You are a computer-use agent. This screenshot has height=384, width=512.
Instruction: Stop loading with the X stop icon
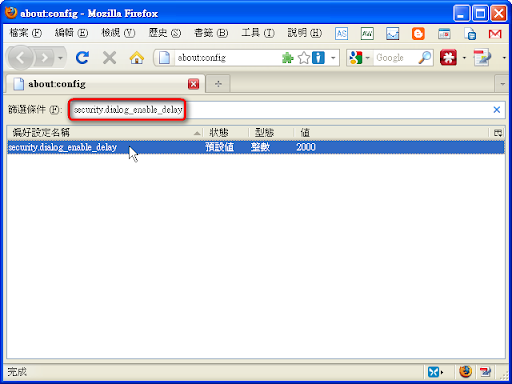tap(109, 58)
